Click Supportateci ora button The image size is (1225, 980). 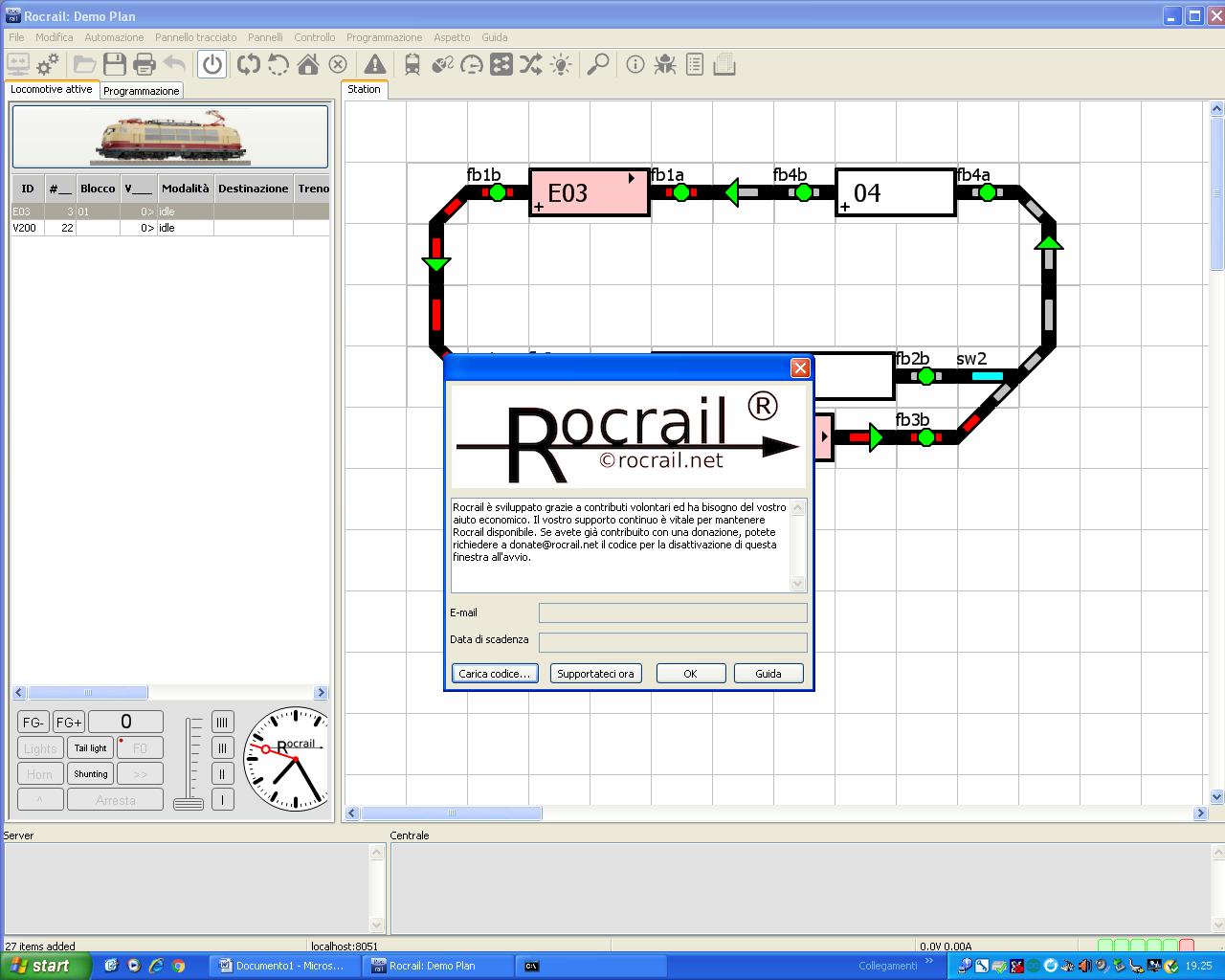point(595,674)
